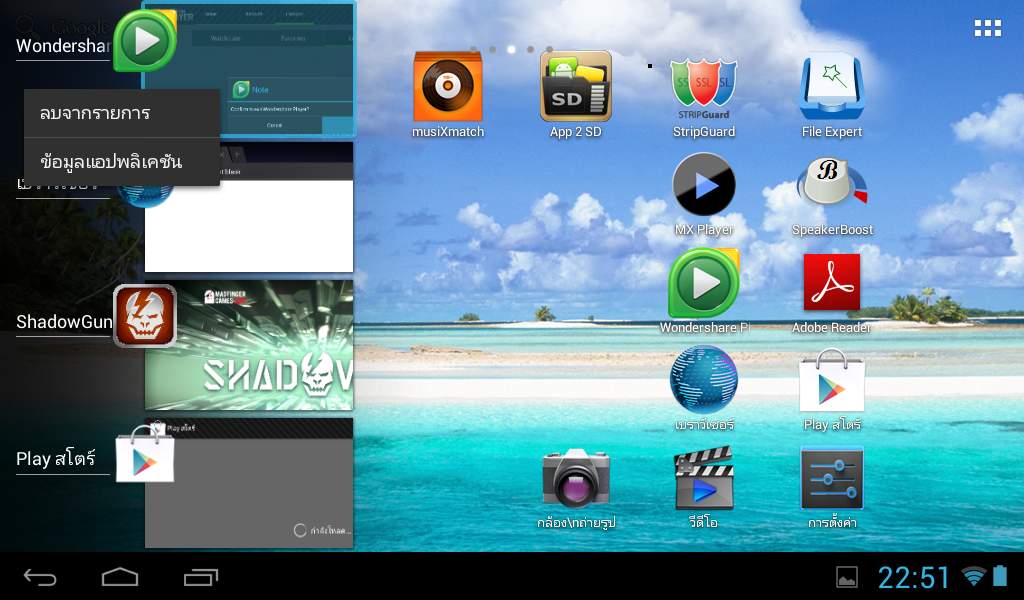Launch MX Player
The height and width of the screenshot is (600, 1024).
pyautogui.click(x=704, y=185)
